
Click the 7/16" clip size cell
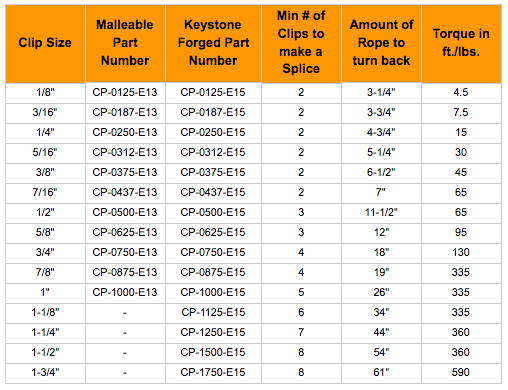pos(45,193)
